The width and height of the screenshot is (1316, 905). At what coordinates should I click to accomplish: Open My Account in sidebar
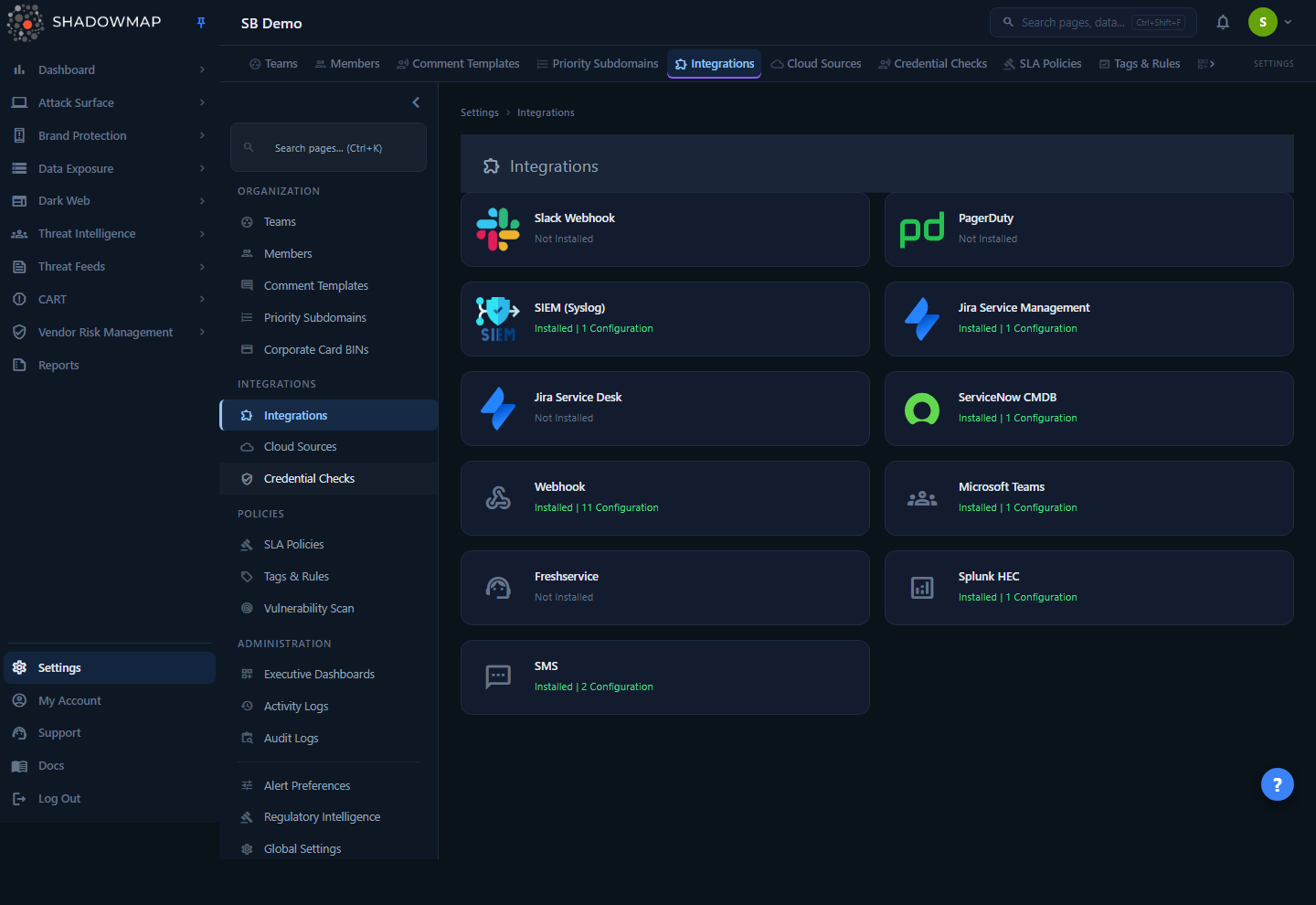point(110,700)
